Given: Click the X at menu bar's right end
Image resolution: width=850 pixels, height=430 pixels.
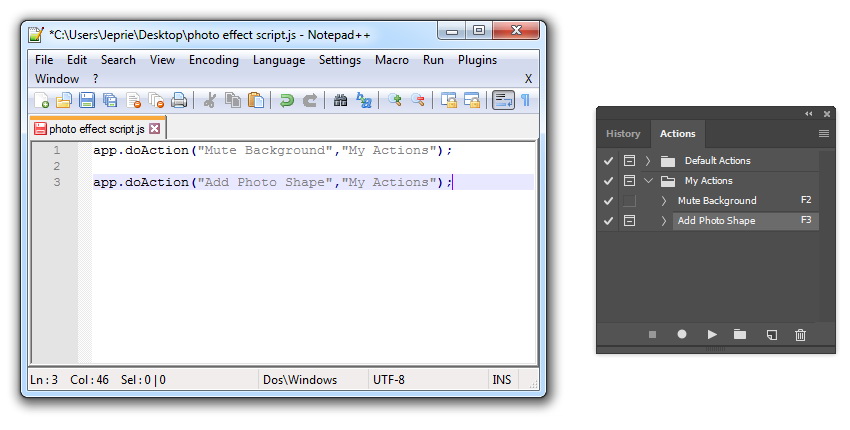Looking at the screenshot, I should [x=528, y=79].
